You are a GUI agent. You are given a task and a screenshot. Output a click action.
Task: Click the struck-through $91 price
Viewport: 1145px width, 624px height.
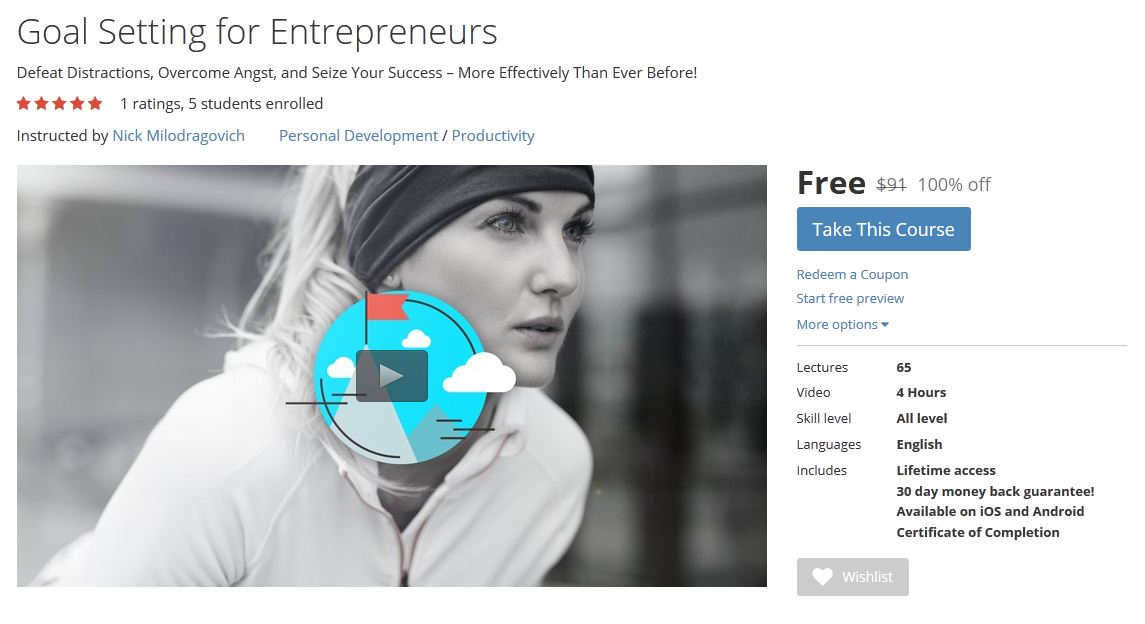pos(891,185)
